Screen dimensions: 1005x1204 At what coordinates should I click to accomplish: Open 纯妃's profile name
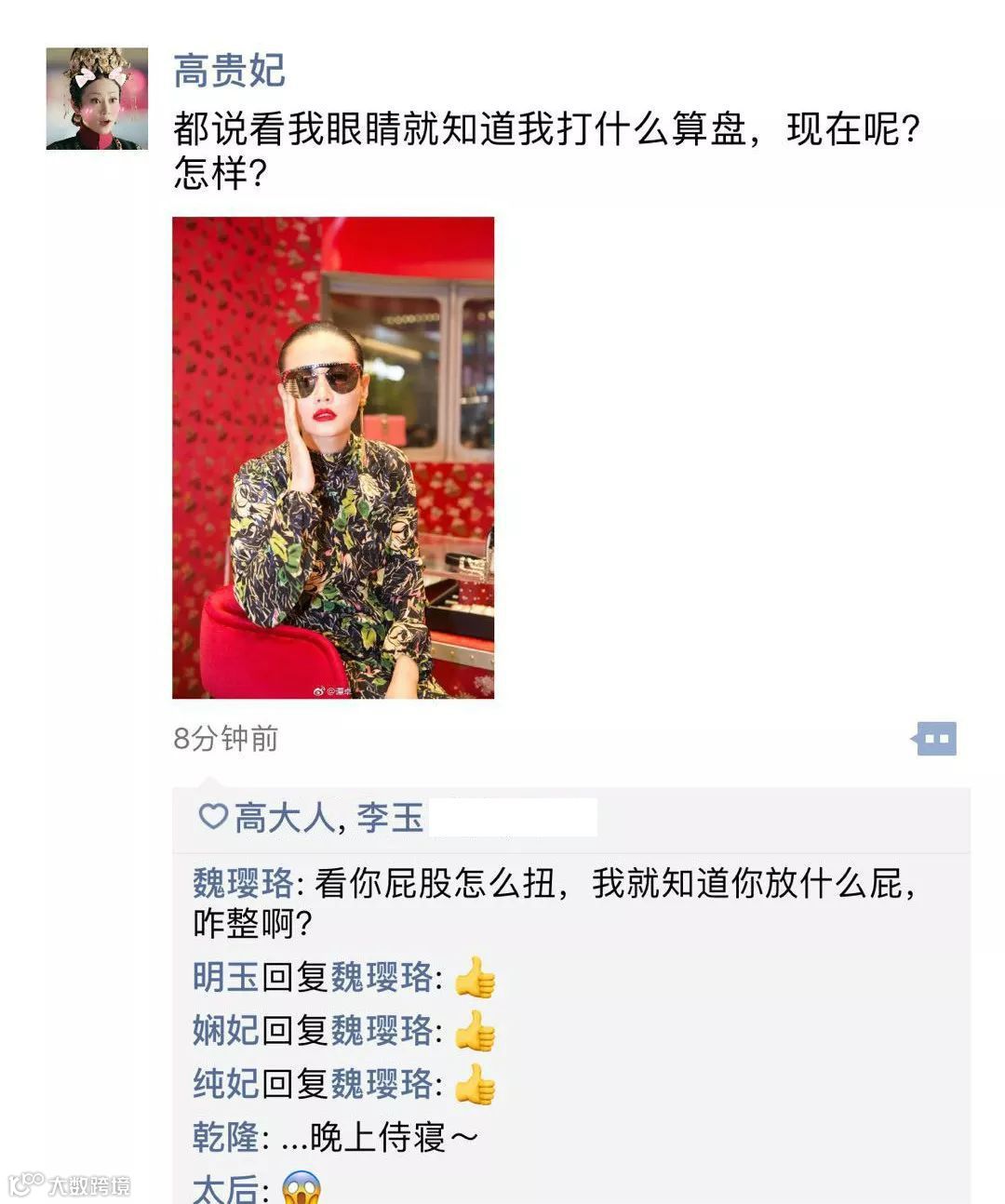(x=226, y=1084)
